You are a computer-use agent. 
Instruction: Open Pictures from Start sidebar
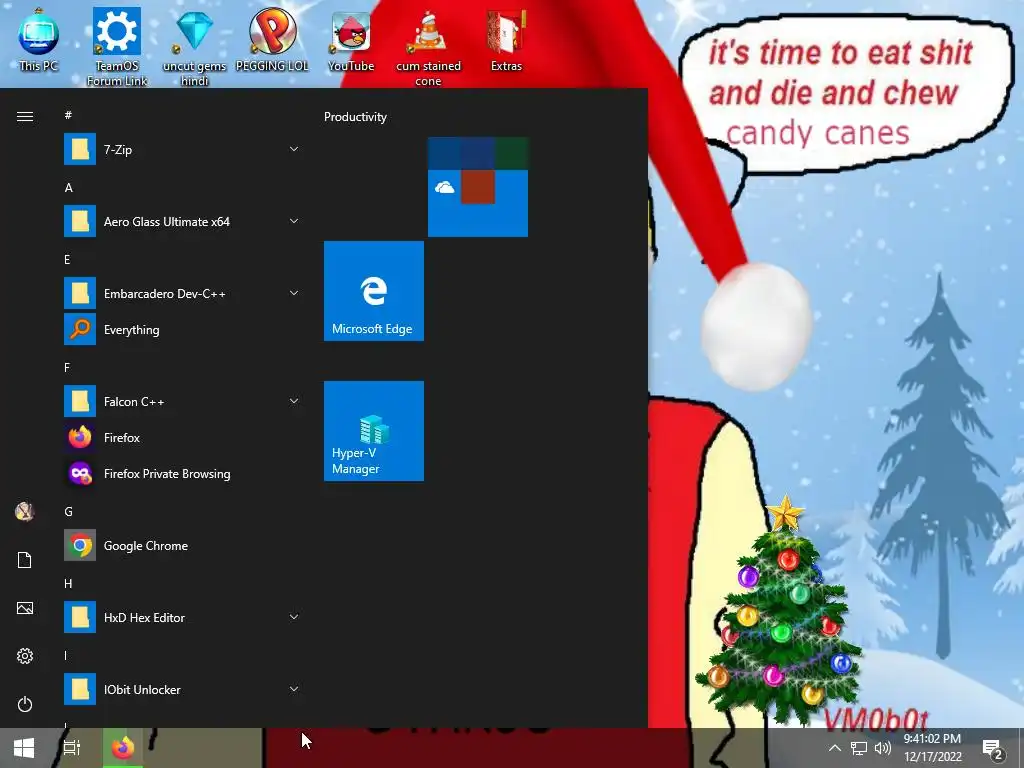(25, 608)
